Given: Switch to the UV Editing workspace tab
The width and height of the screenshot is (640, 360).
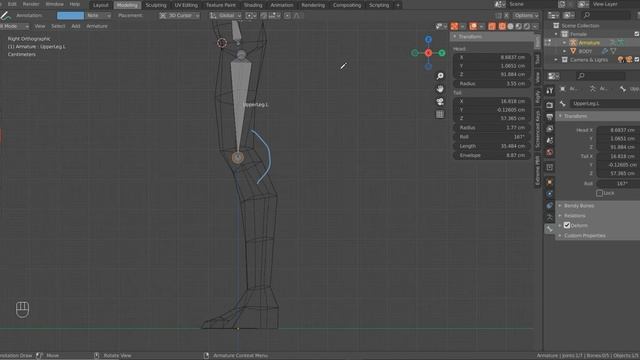Looking at the screenshot, I should tap(186, 5).
